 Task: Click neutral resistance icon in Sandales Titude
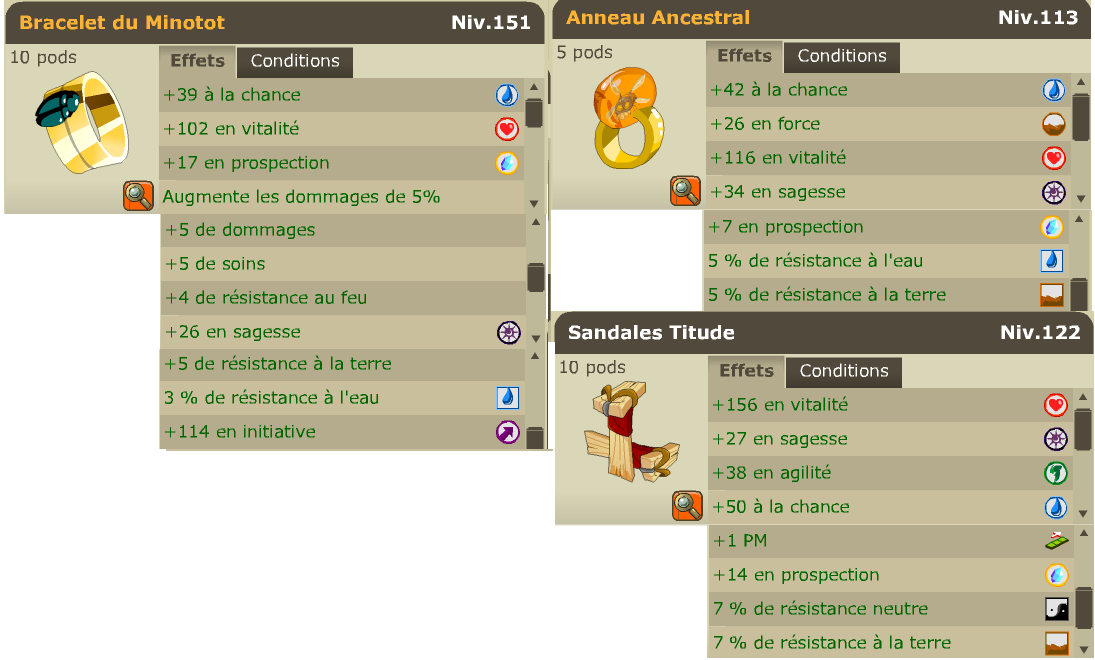click(1057, 608)
